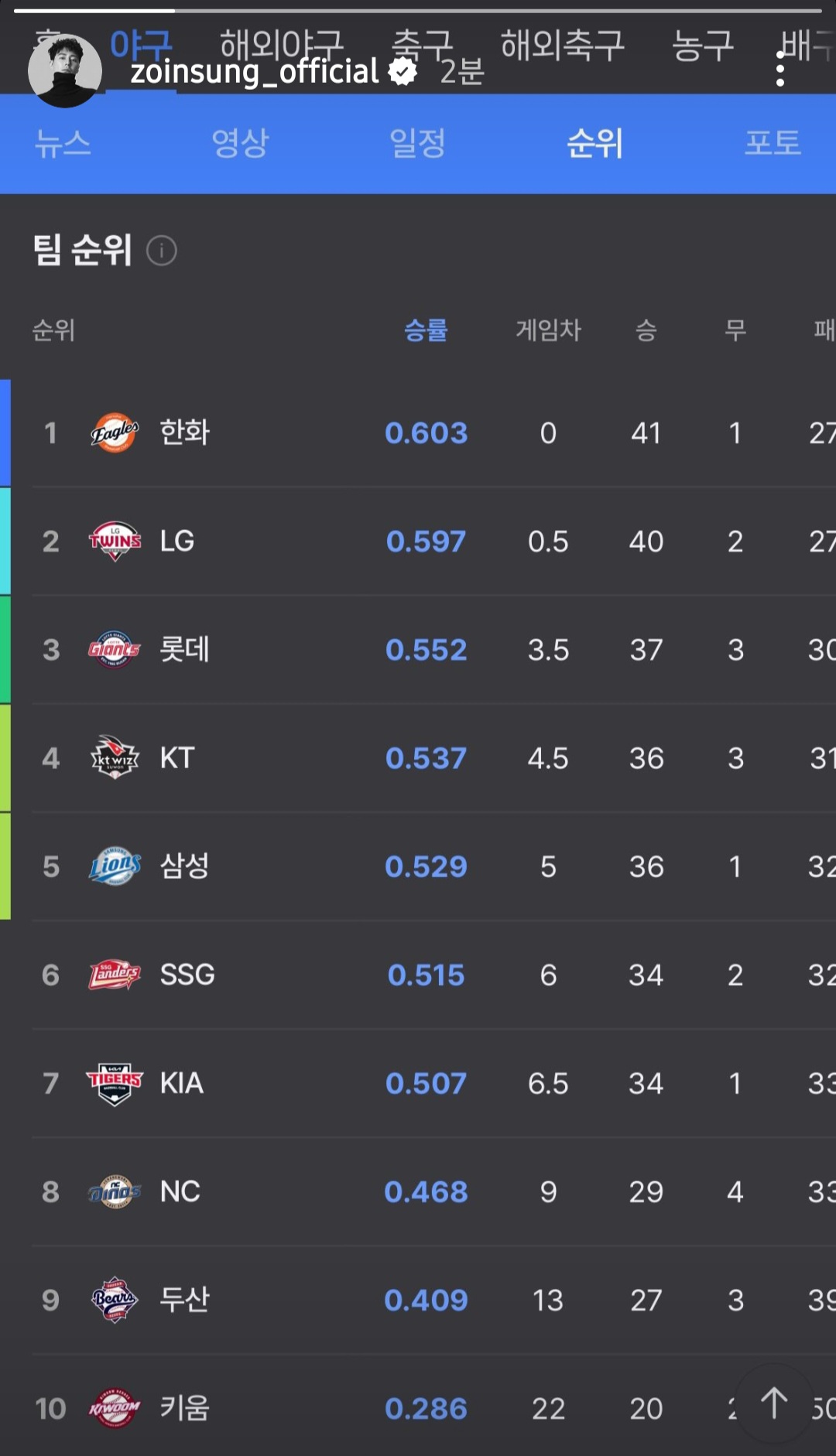836x1456 pixels.
Task: Click the Hanwha Eagles team logo
Action: point(115,432)
